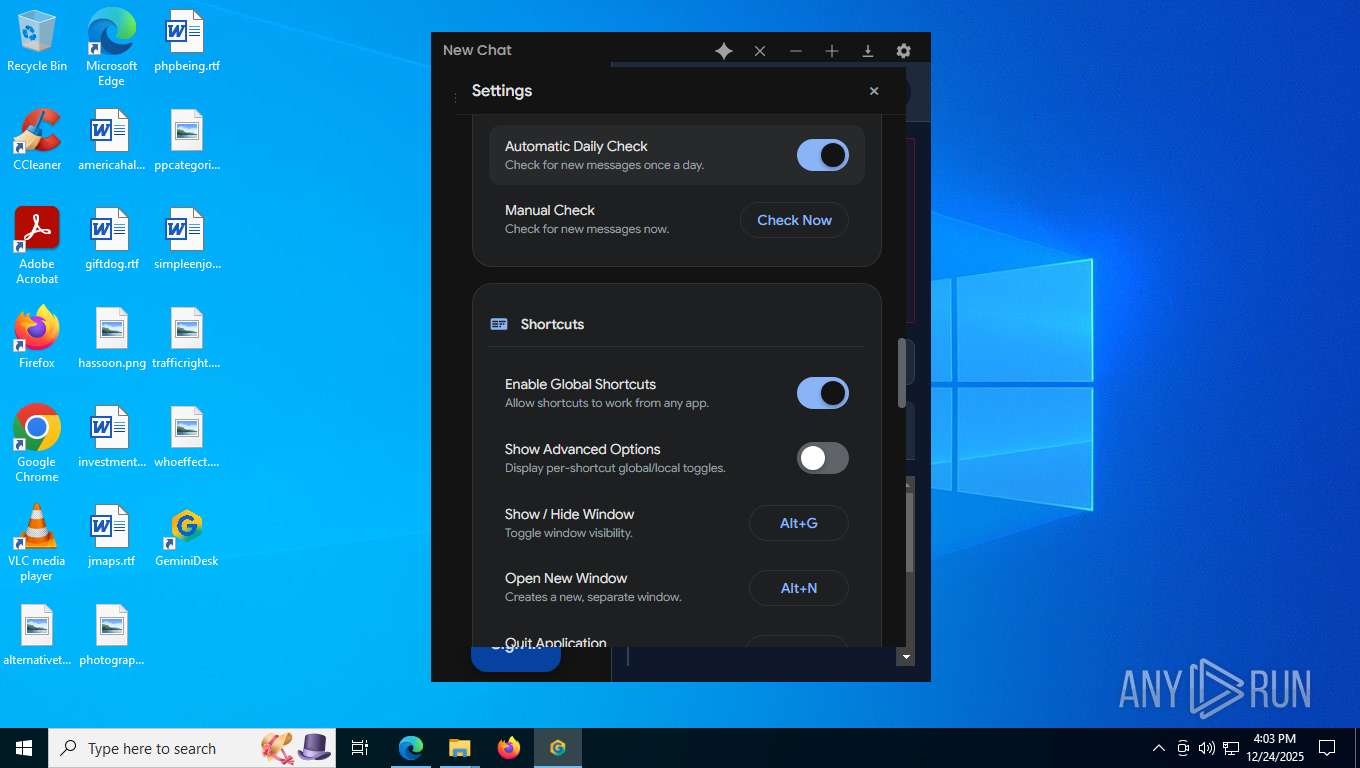Select the simpleenjo... document icon

(x=187, y=240)
